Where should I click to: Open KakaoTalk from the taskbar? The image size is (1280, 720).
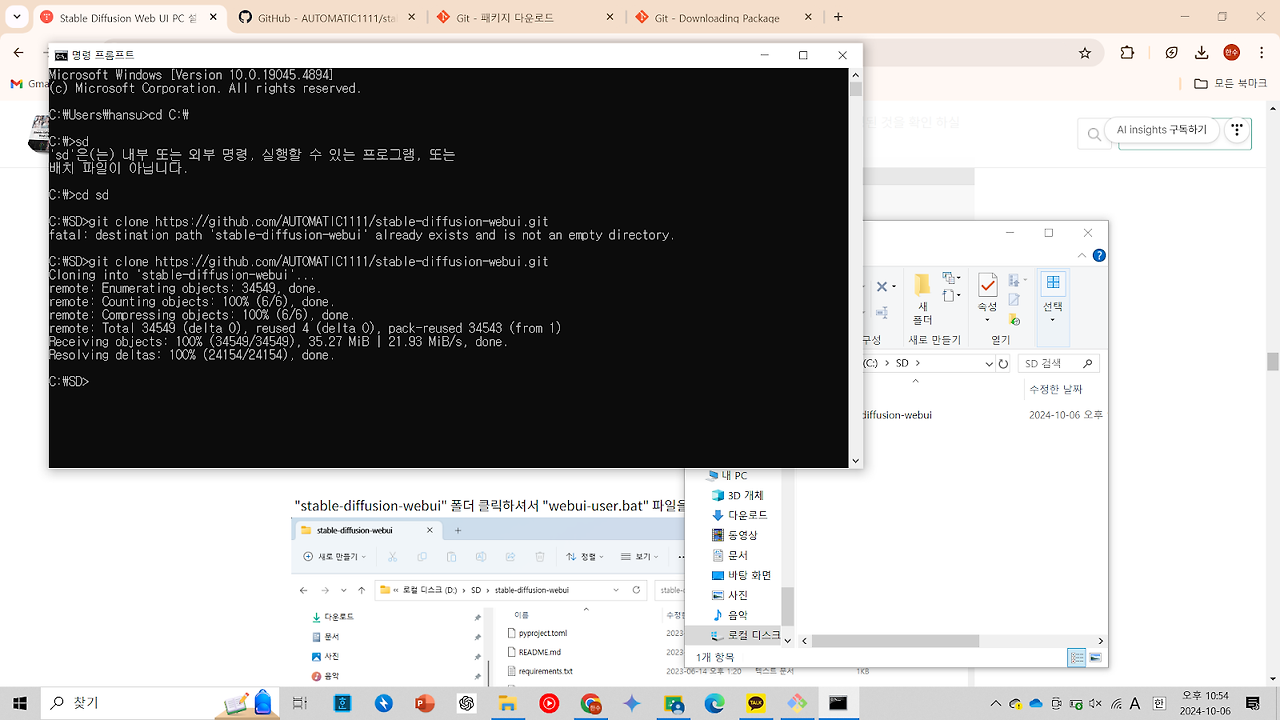click(755, 703)
